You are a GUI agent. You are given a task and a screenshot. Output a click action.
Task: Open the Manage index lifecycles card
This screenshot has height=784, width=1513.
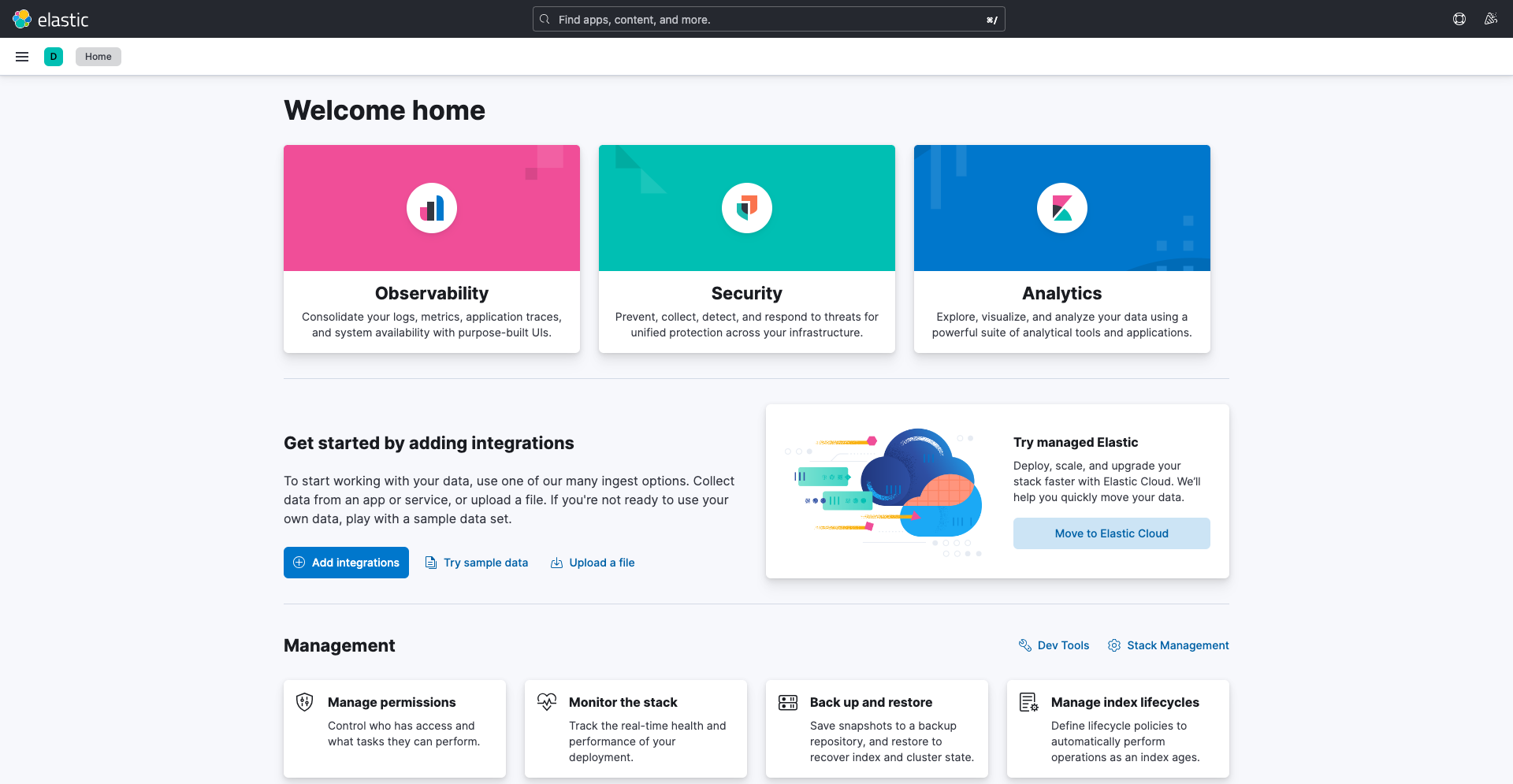point(1118,729)
